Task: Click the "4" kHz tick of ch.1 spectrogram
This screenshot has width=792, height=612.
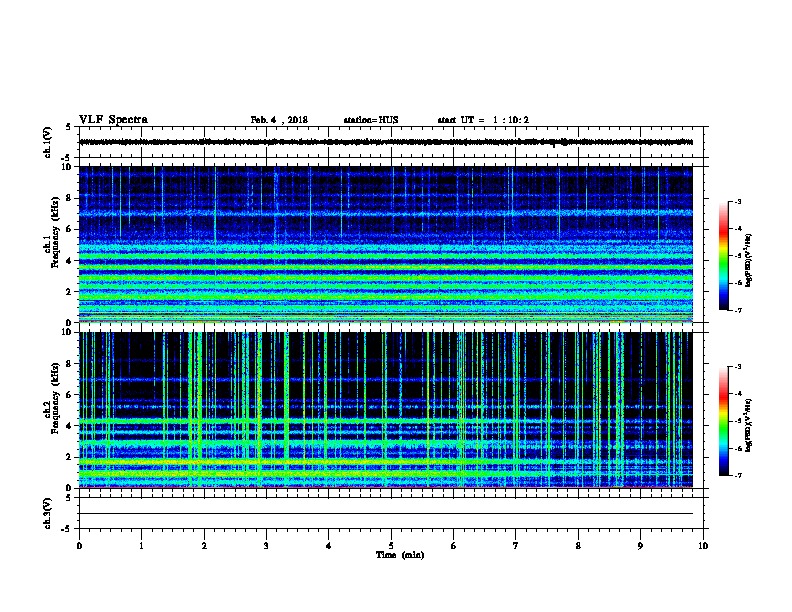Action: tap(70, 261)
